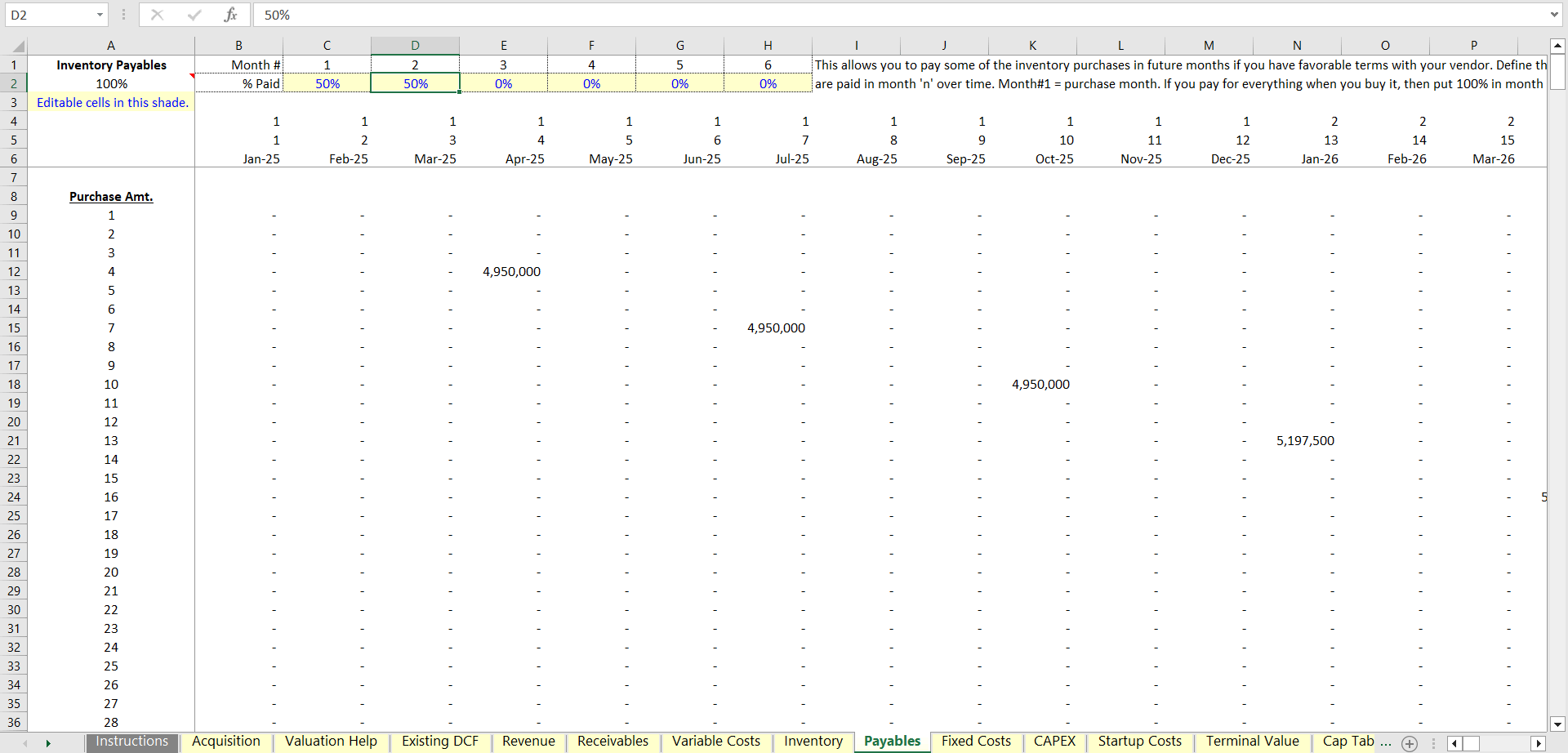The width and height of the screenshot is (1568, 753).
Task: Click the Insert Function (fx) icon
Action: point(231,15)
